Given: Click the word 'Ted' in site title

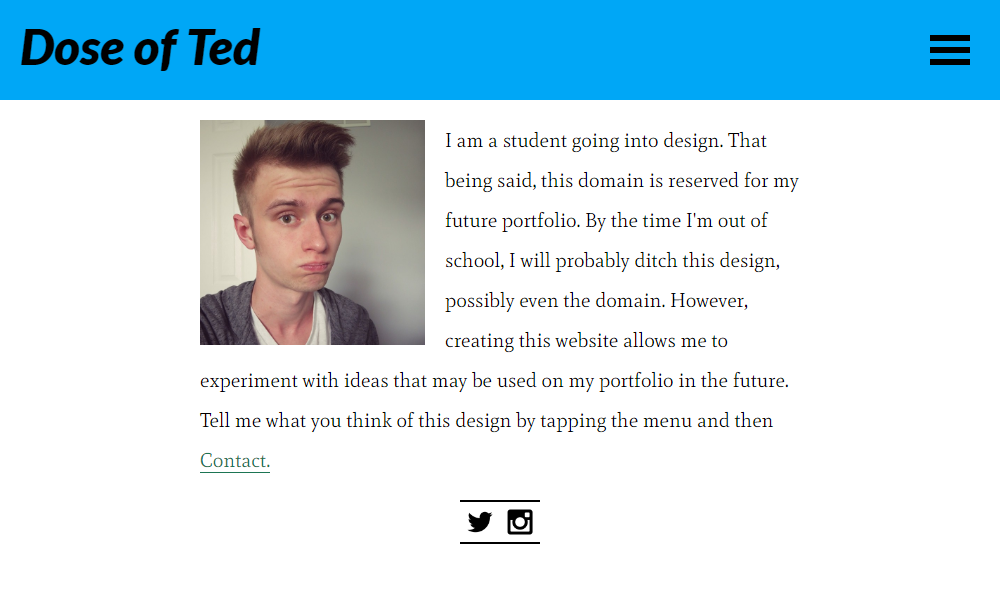Looking at the screenshot, I should pos(224,47).
